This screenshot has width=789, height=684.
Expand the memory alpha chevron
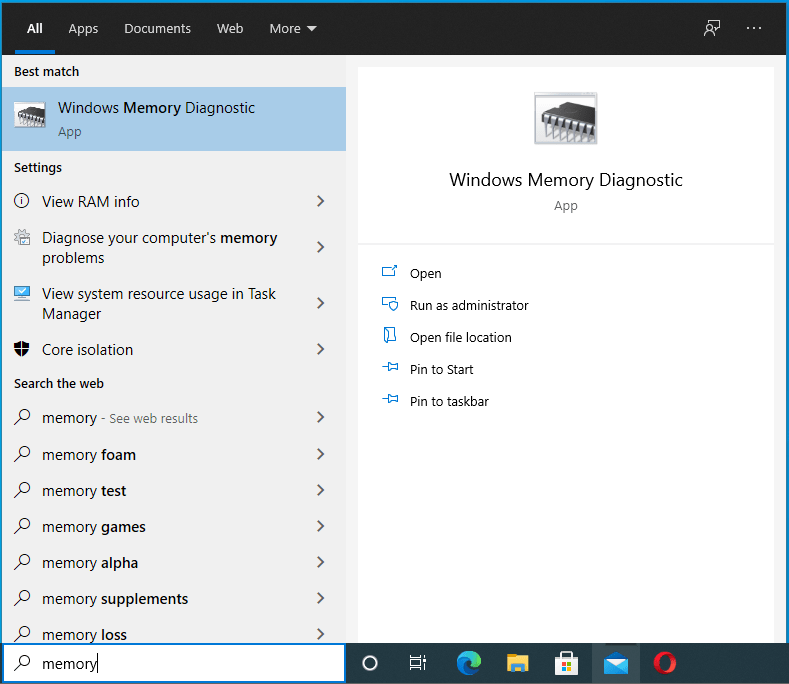[321, 562]
